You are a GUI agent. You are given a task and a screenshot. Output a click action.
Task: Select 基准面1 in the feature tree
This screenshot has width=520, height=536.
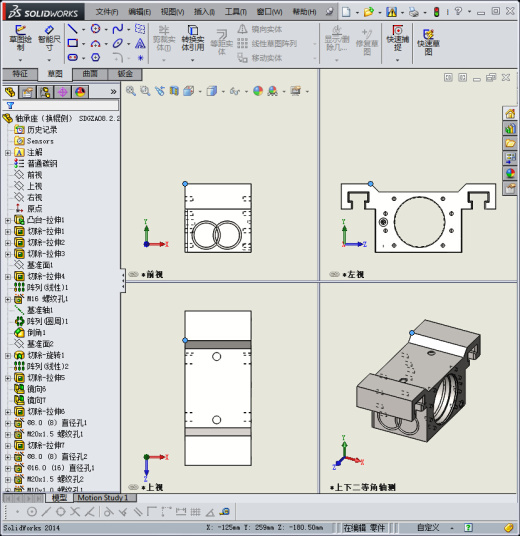(x=40, y=265)
